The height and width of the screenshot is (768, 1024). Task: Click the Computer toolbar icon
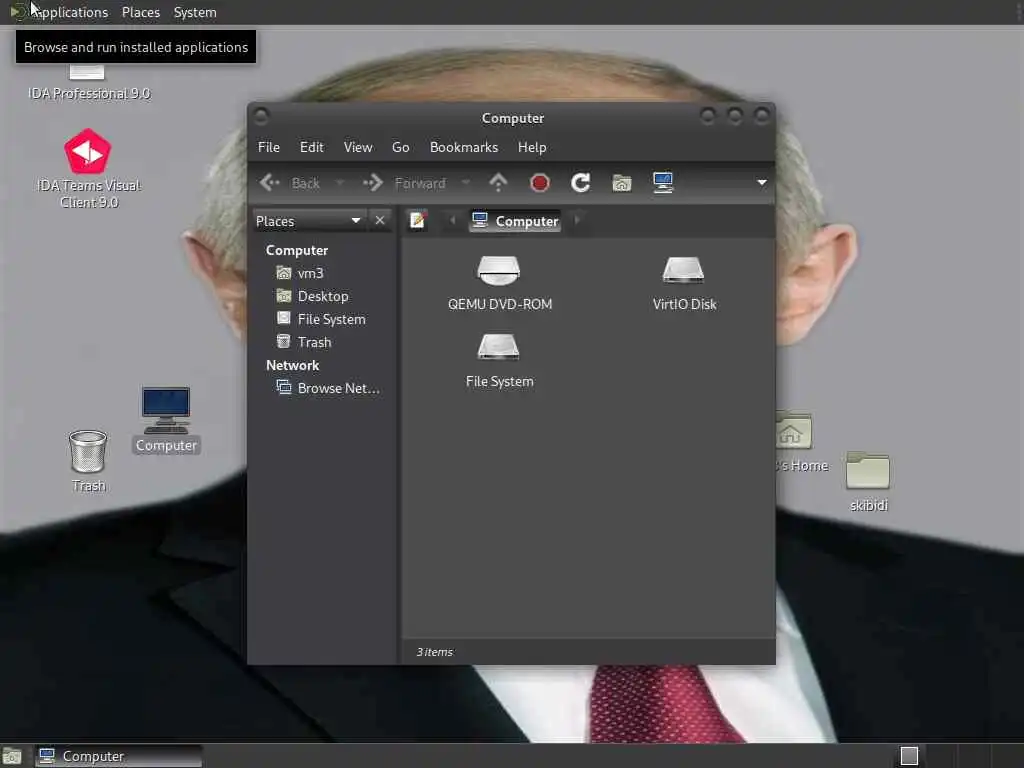(663, 183)
